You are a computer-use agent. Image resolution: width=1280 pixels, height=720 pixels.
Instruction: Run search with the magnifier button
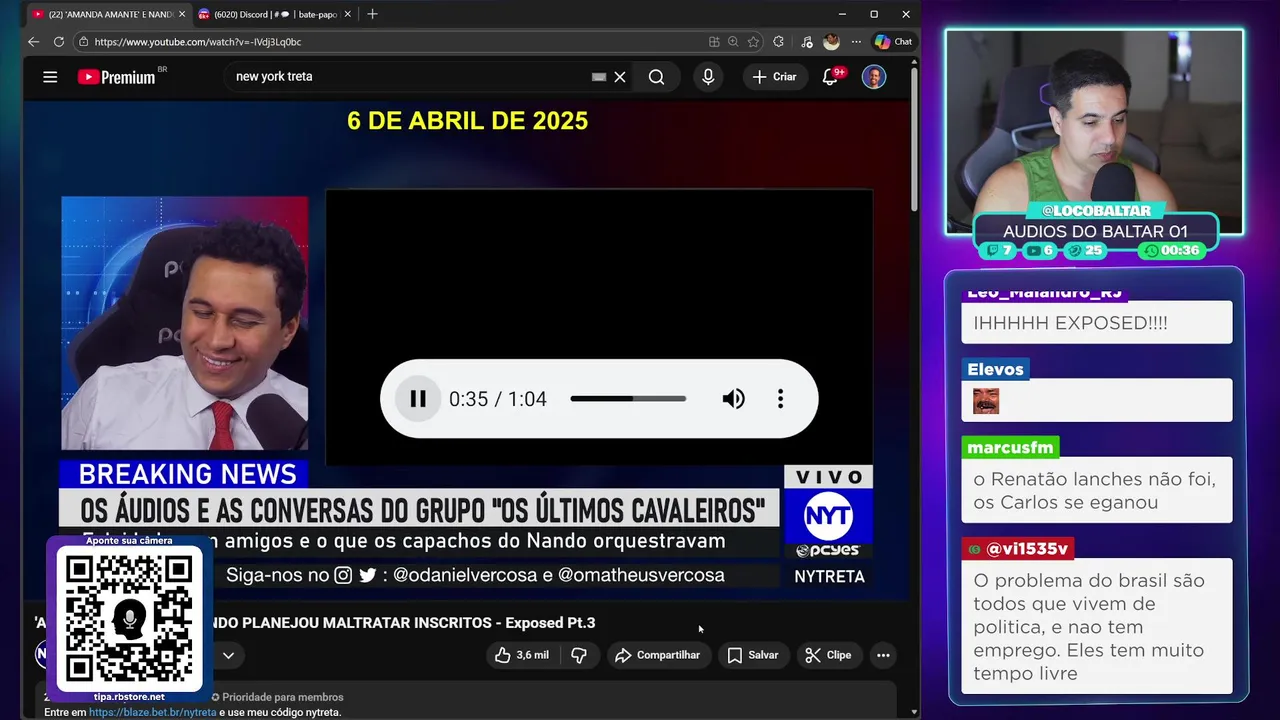click(x=656, y=77)
